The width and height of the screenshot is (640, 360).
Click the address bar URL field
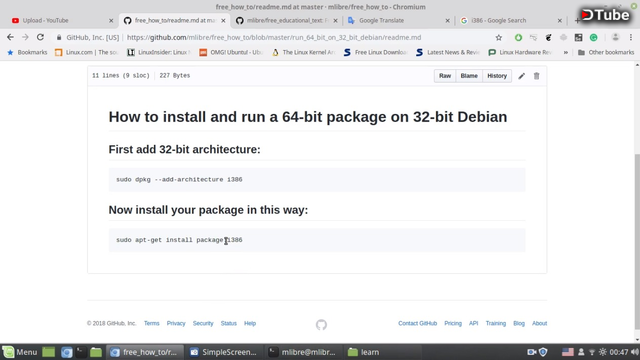pos(273,38)
